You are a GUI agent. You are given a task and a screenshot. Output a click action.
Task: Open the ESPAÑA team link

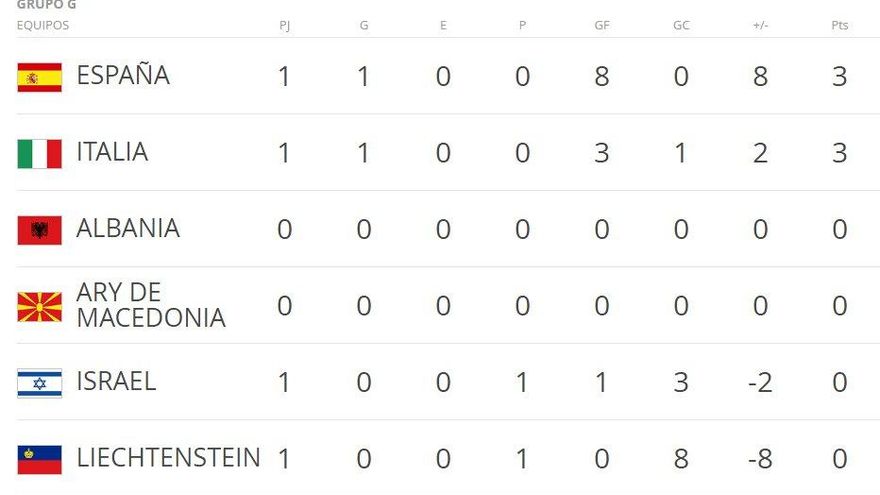tap(123, 76)
